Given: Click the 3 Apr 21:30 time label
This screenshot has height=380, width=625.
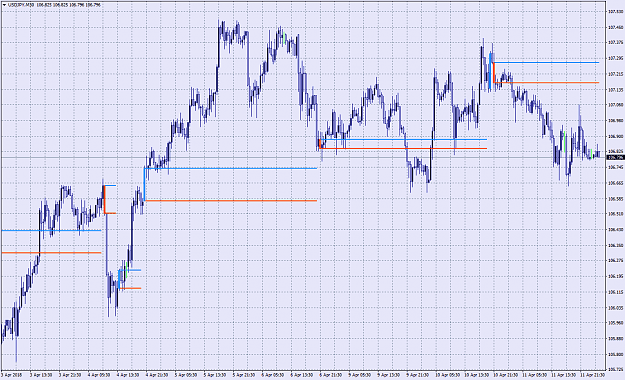Looking at the screenshot, I should 70,375.
